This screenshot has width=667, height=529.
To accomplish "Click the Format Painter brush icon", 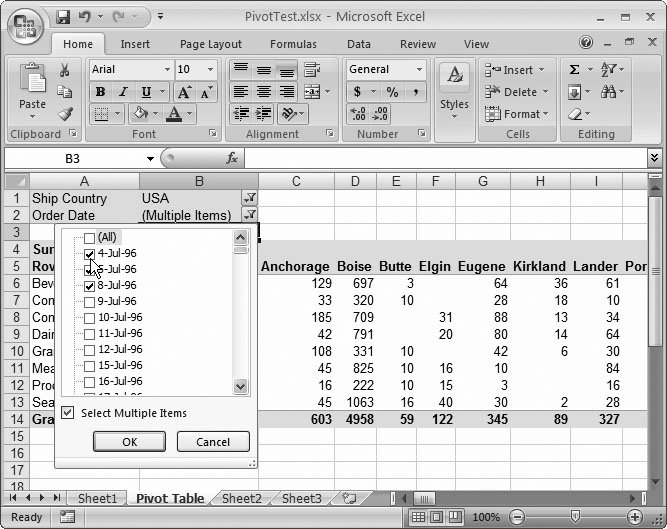I will click(65, 114).
